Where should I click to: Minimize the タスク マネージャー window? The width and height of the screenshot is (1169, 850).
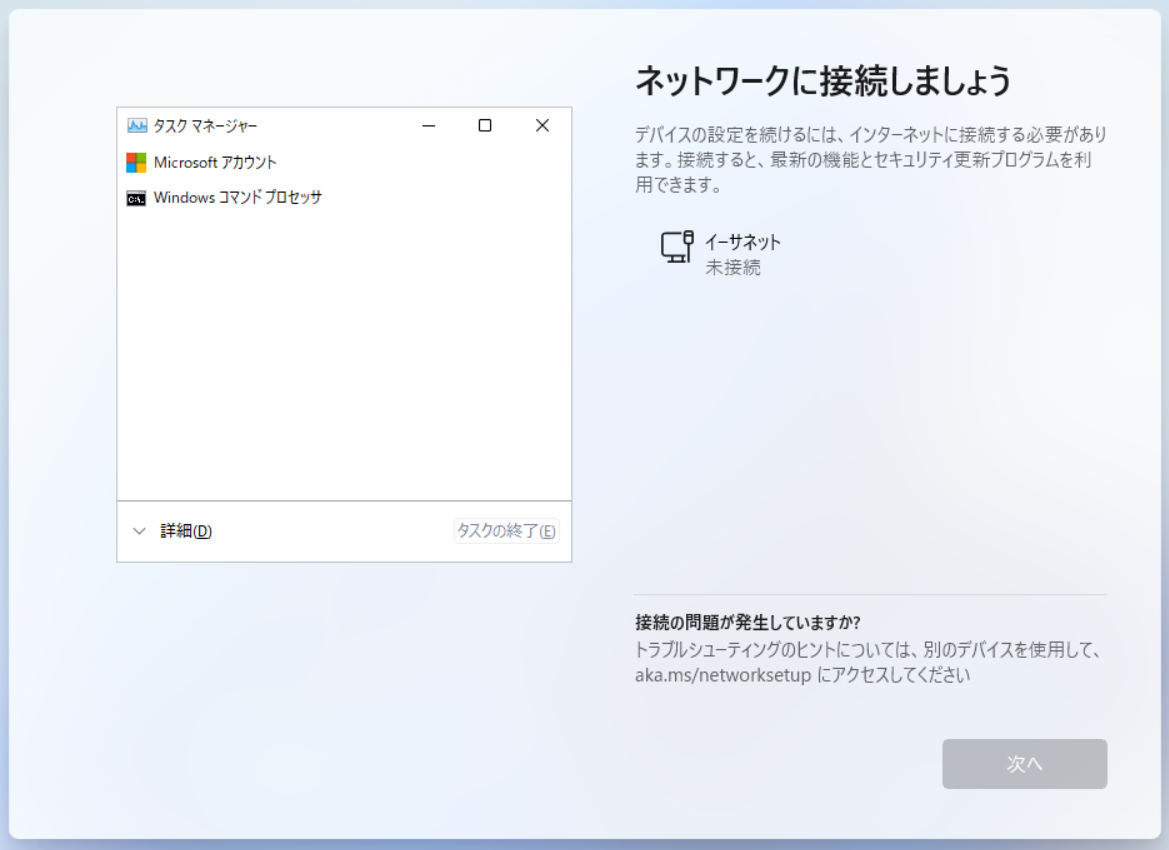429,125
